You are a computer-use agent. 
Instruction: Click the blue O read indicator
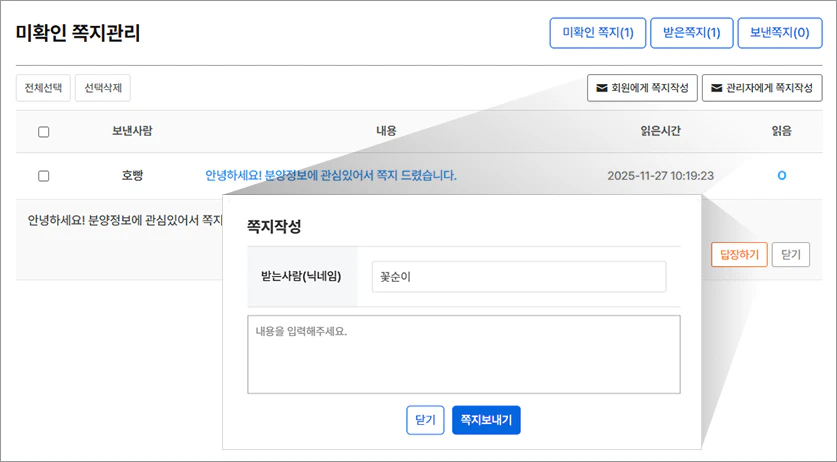781,176
